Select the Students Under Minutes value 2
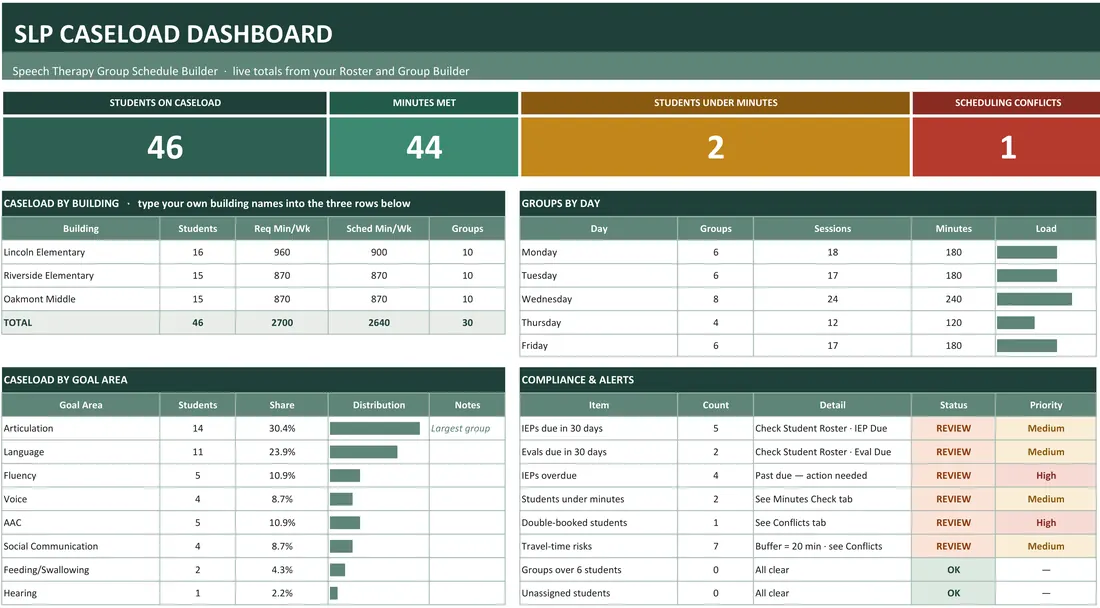 pos(715,147)
